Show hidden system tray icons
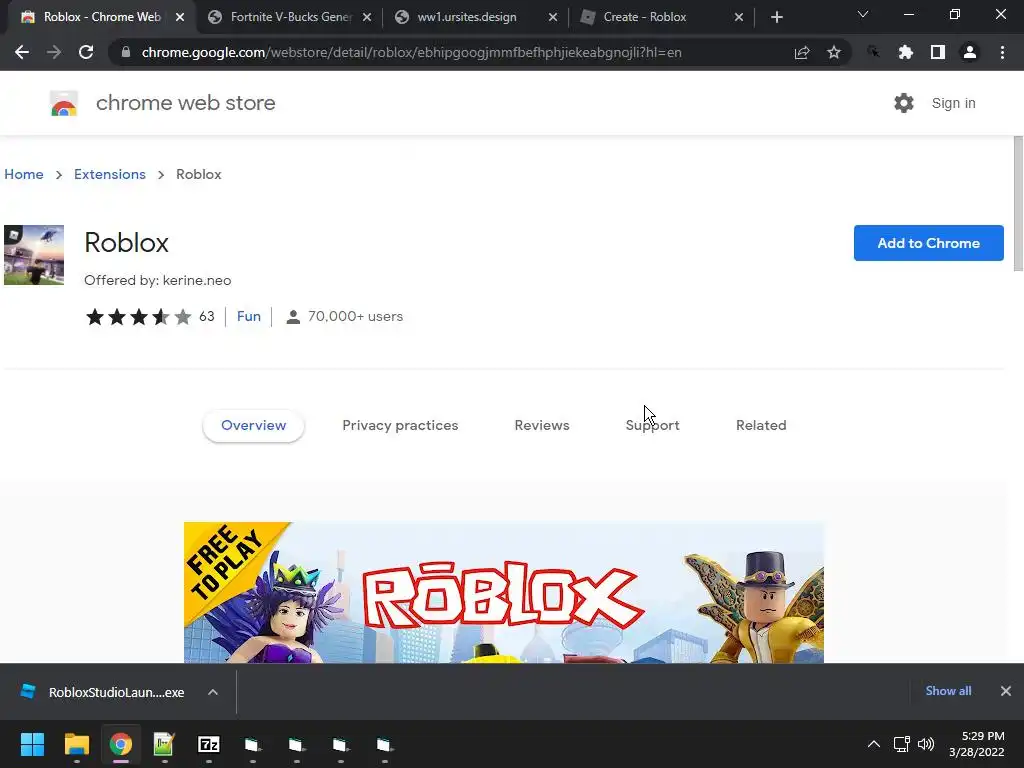The image size is (1024, 768). coord(874,744)
